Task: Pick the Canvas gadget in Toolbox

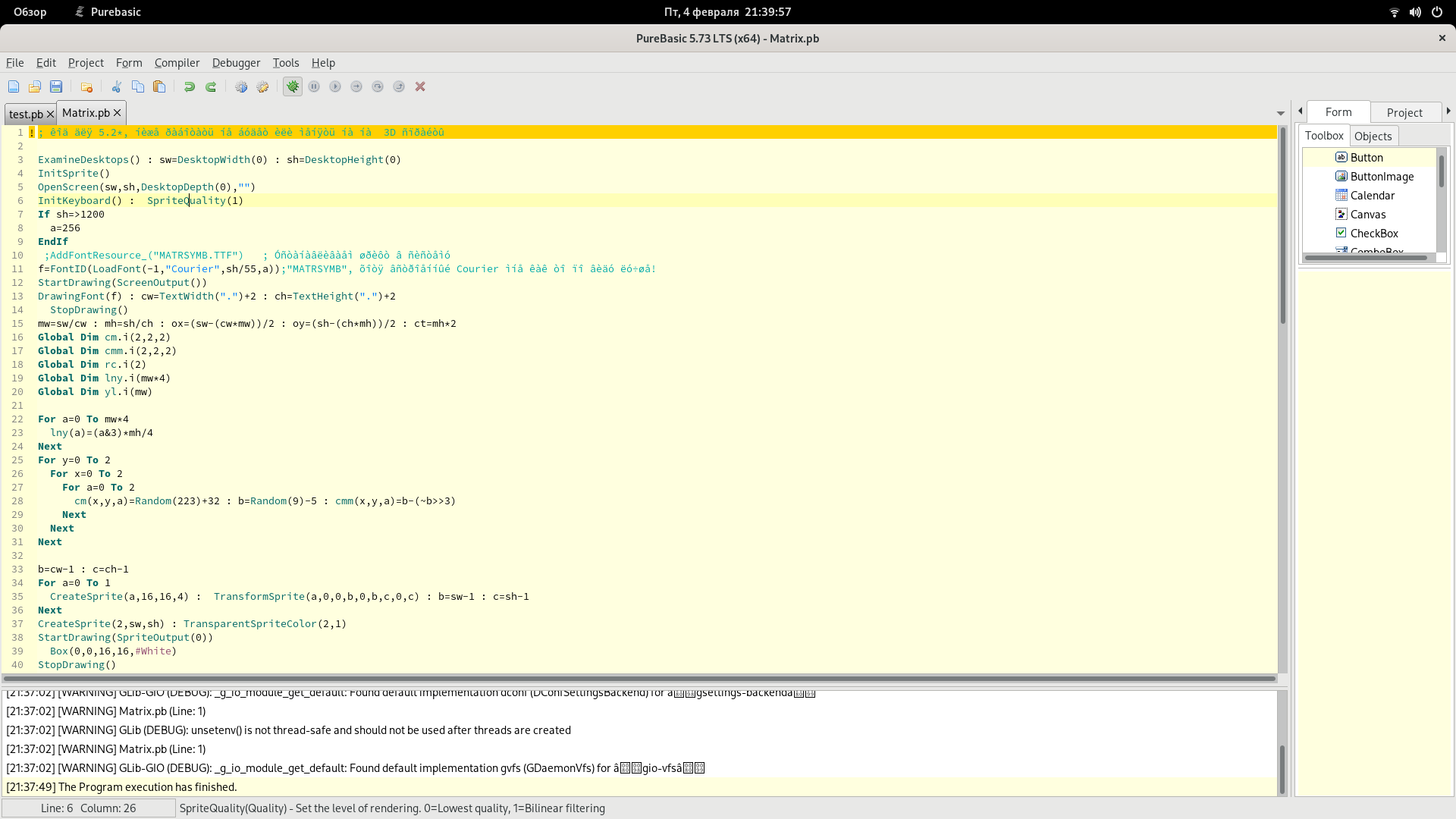Action: point(1370,215)
